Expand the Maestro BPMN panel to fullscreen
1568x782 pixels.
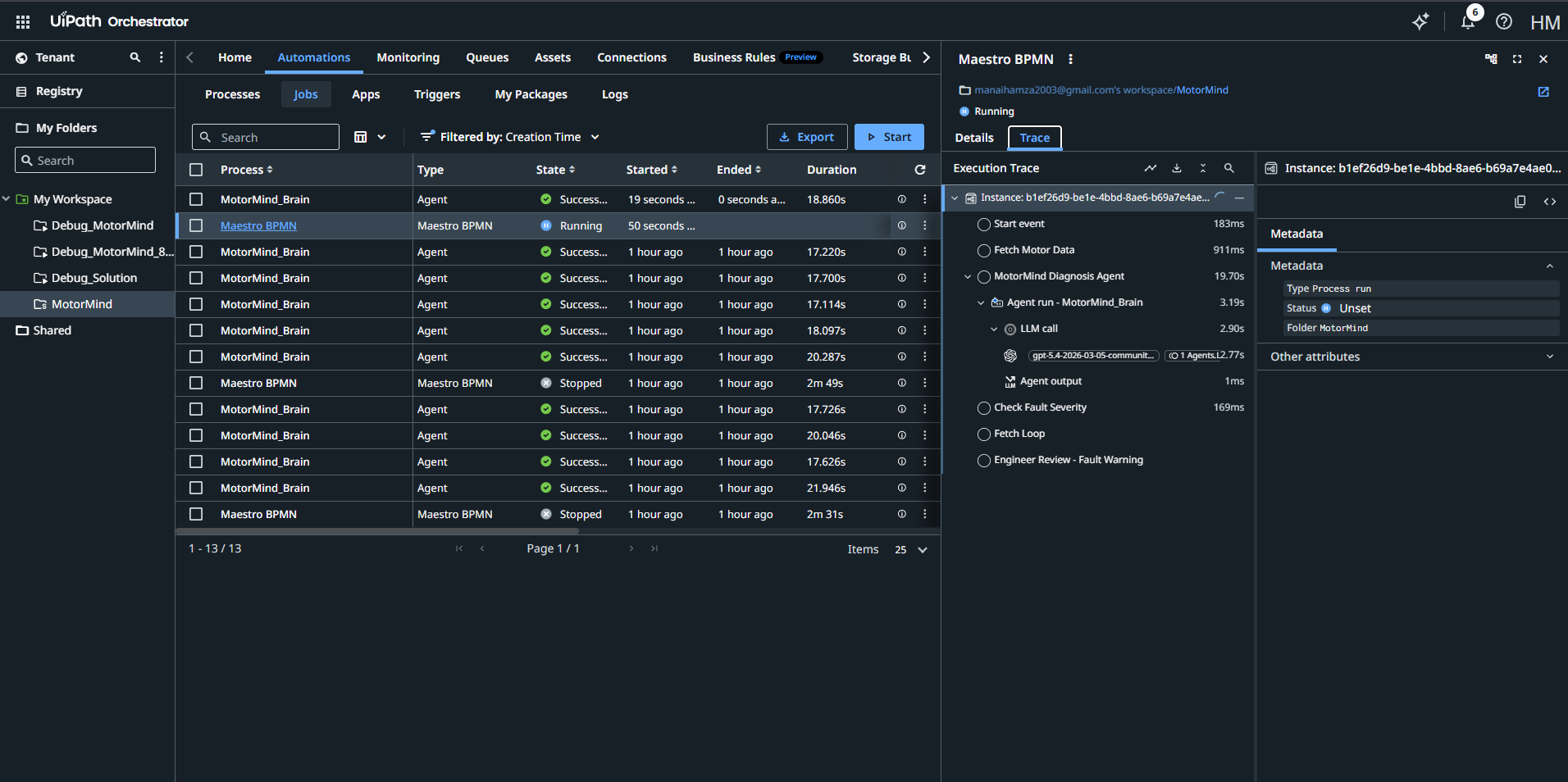pyautogui.click(x=1517, y=59)
